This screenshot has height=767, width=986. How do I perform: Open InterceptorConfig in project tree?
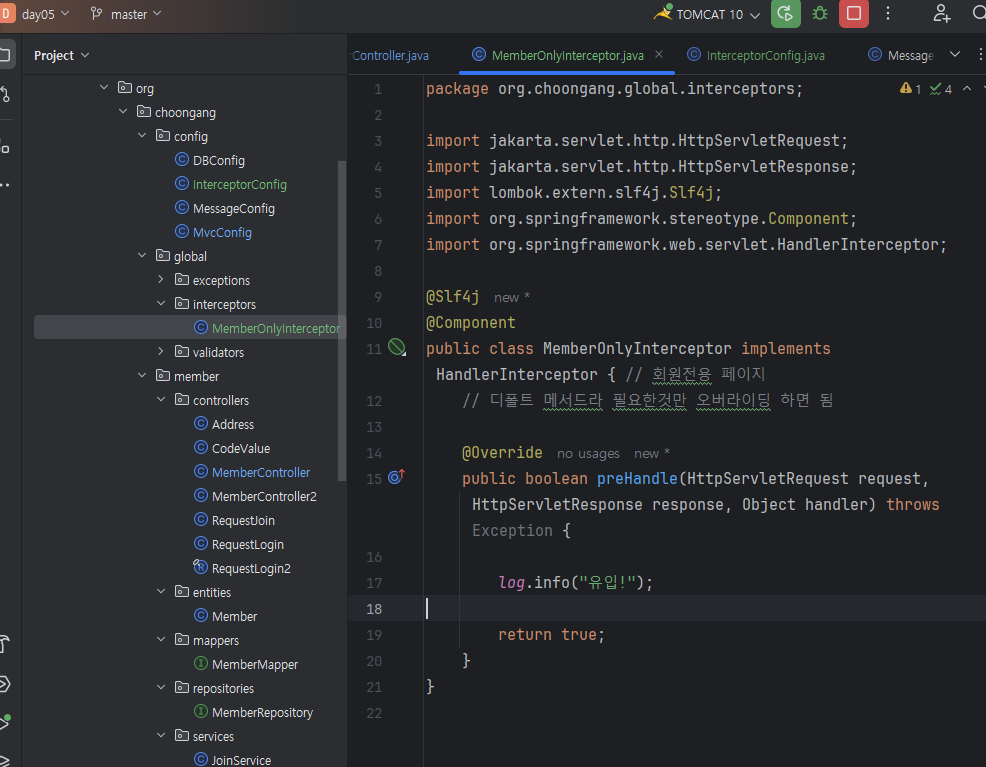[231, 184]
